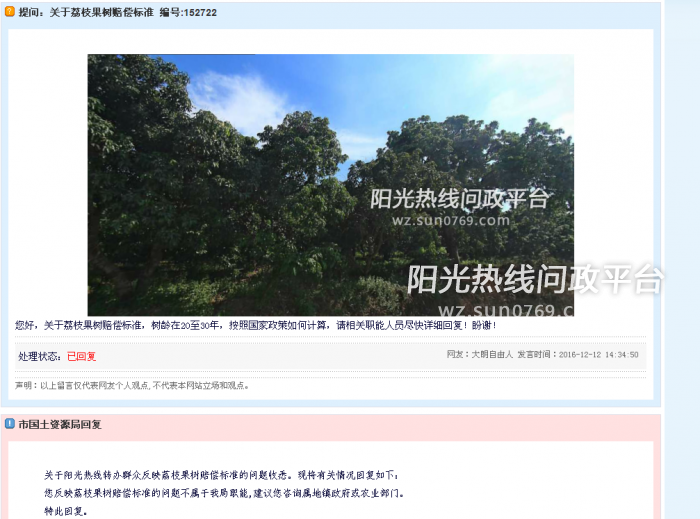
Task: Click the question body text starting with 您好
Action: pyautogui.click(x=256, y=325)
